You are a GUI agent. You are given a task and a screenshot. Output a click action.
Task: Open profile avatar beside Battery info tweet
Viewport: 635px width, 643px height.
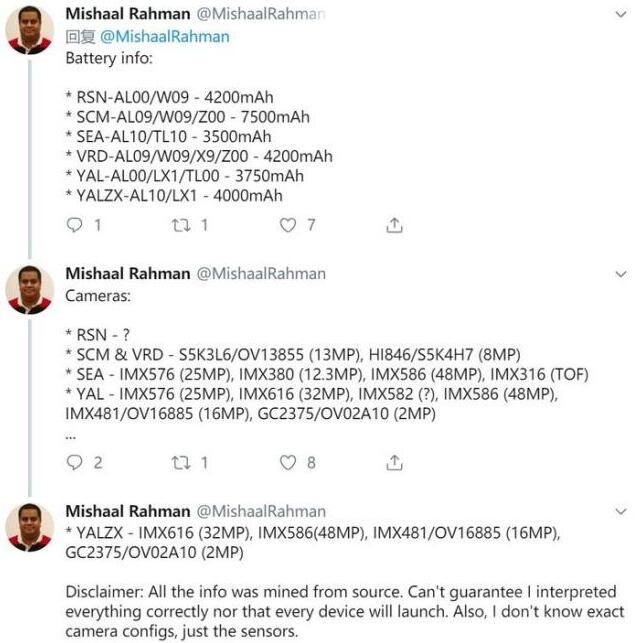coord(30,31)
